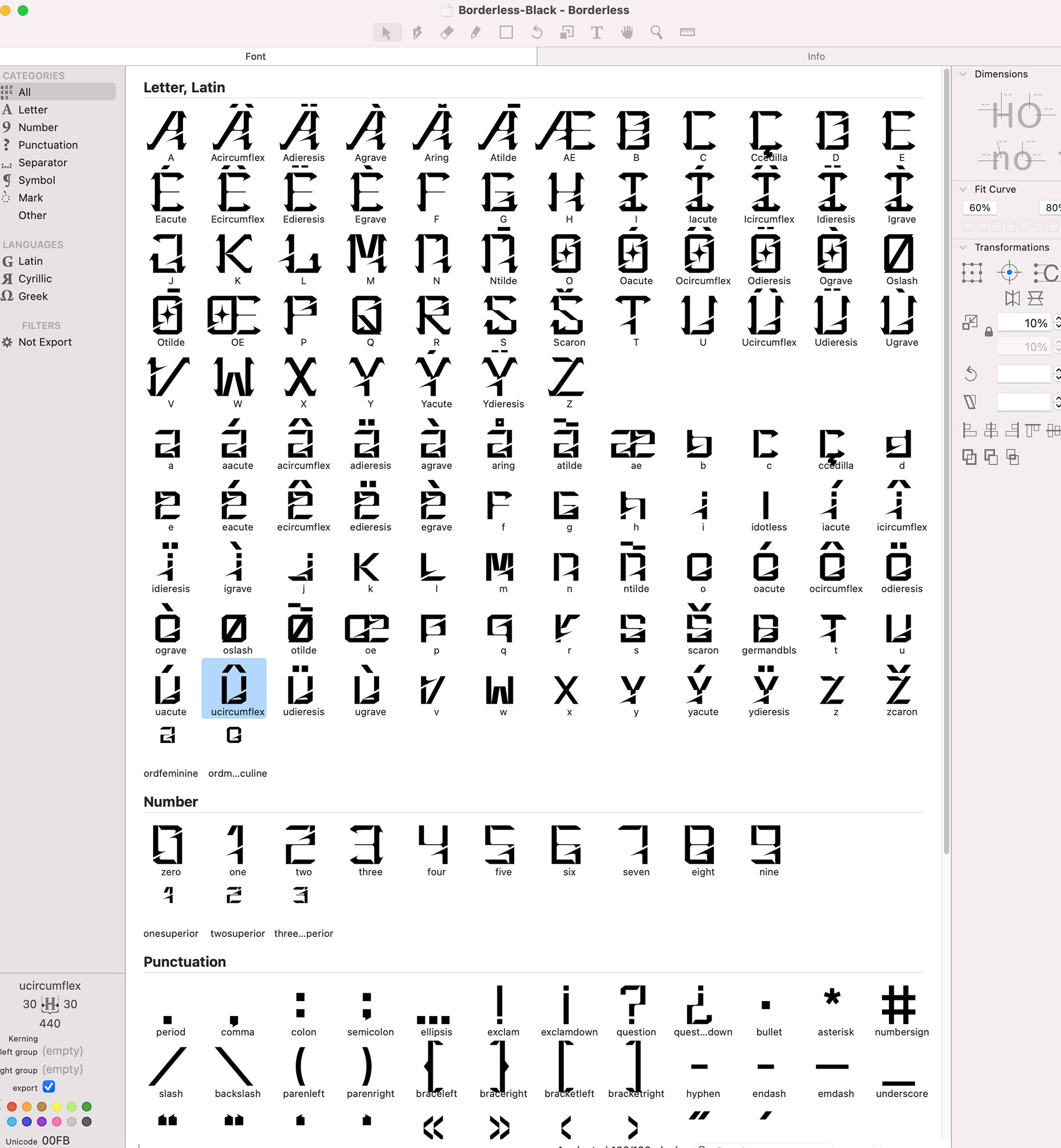
Task: Switch to the Info tab
Action: [x=815, y=56]
